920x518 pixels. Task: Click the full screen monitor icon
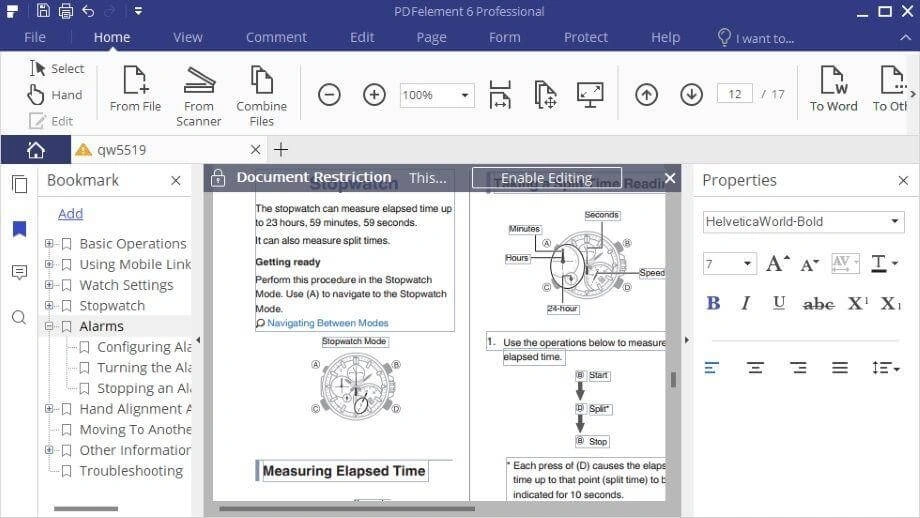[x=590, y=95]
